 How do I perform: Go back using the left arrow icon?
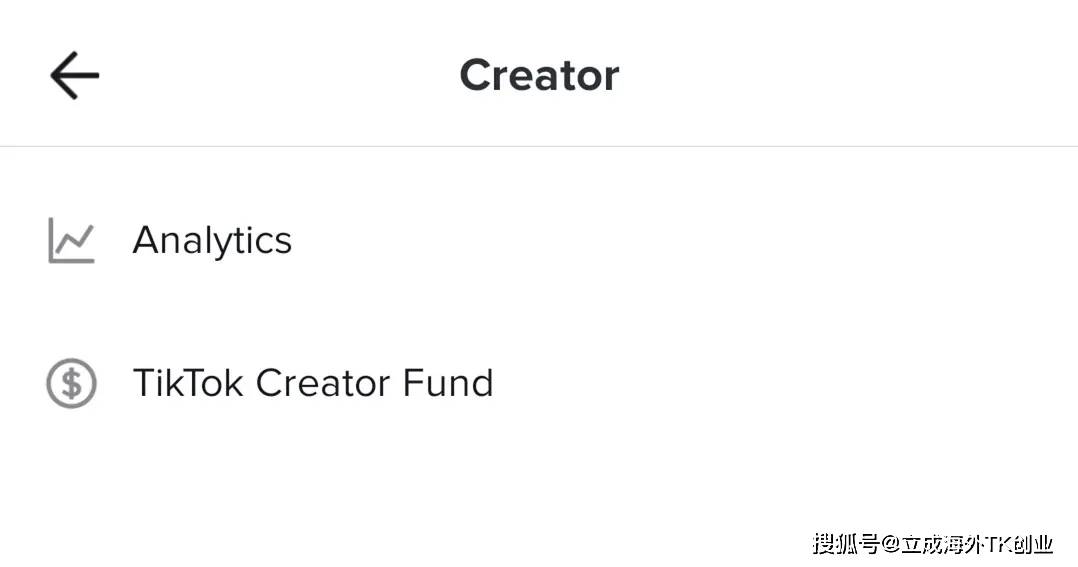(74, 76)
